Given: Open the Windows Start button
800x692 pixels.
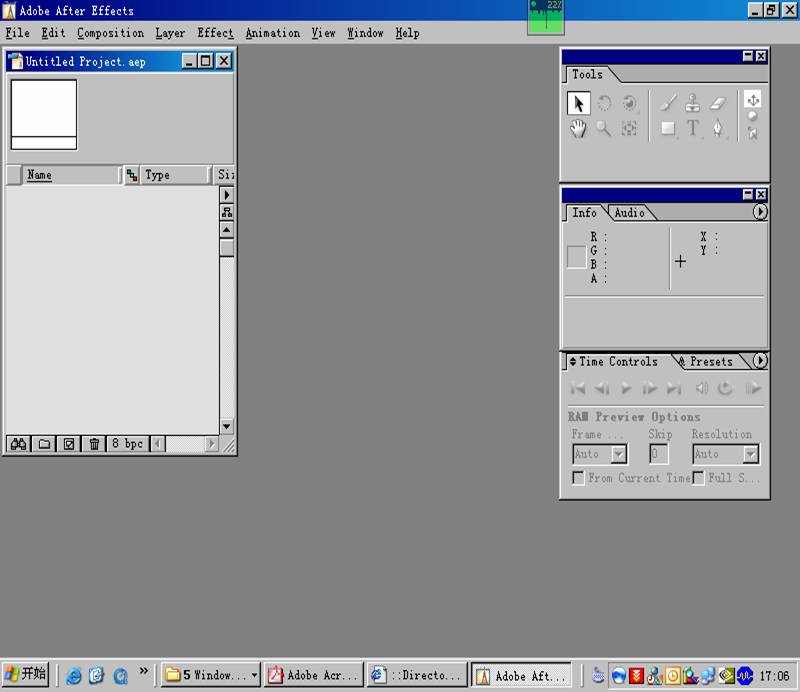Looking at the screenshot, I should click(x=26, y=675).
